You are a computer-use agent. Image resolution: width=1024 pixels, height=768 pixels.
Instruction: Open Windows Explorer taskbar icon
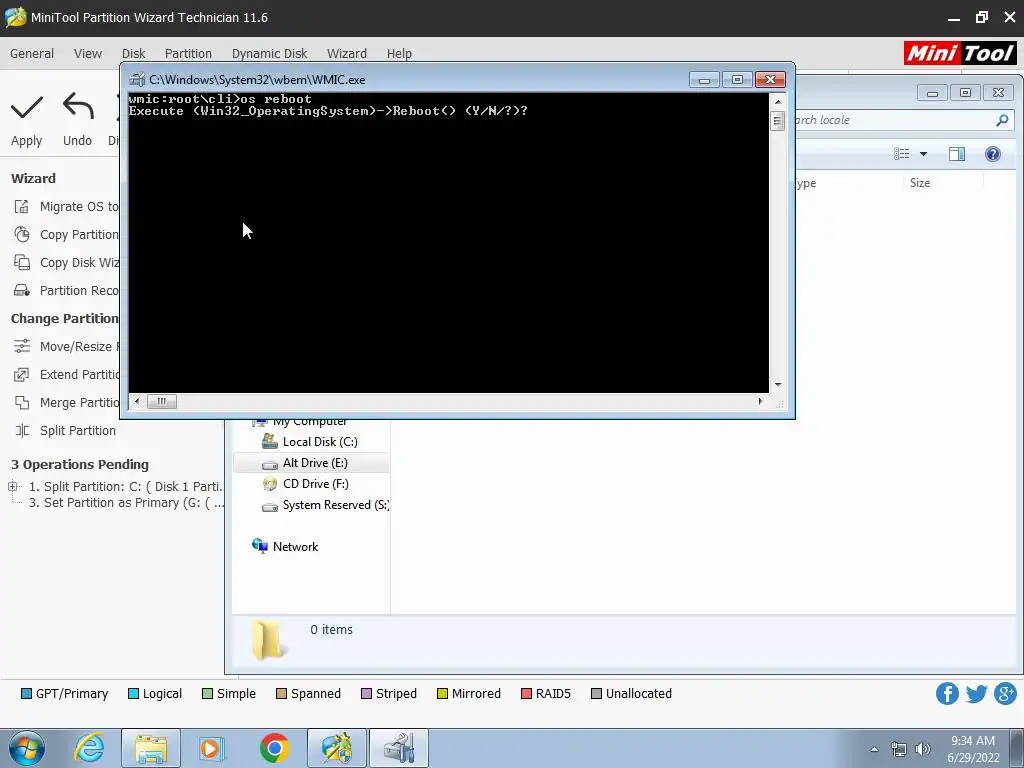point(151,748)
